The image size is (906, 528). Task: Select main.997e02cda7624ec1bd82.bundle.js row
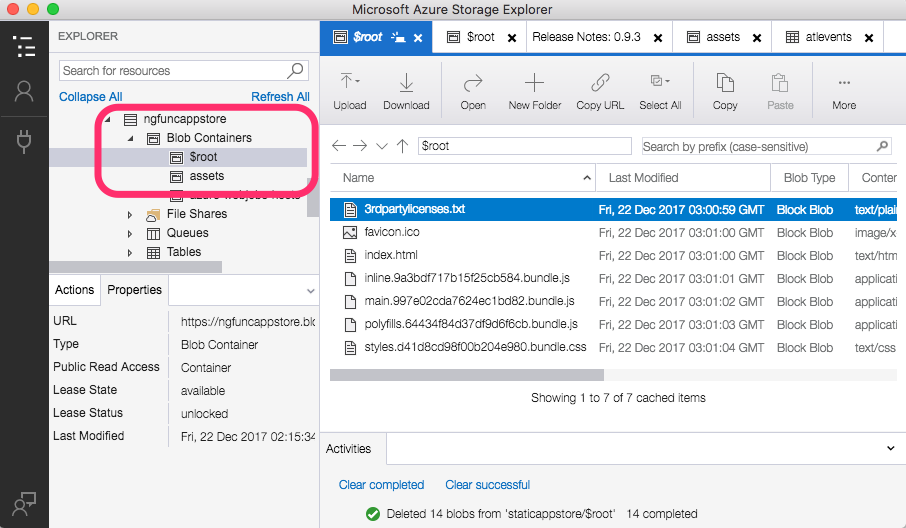pos(613,302)
